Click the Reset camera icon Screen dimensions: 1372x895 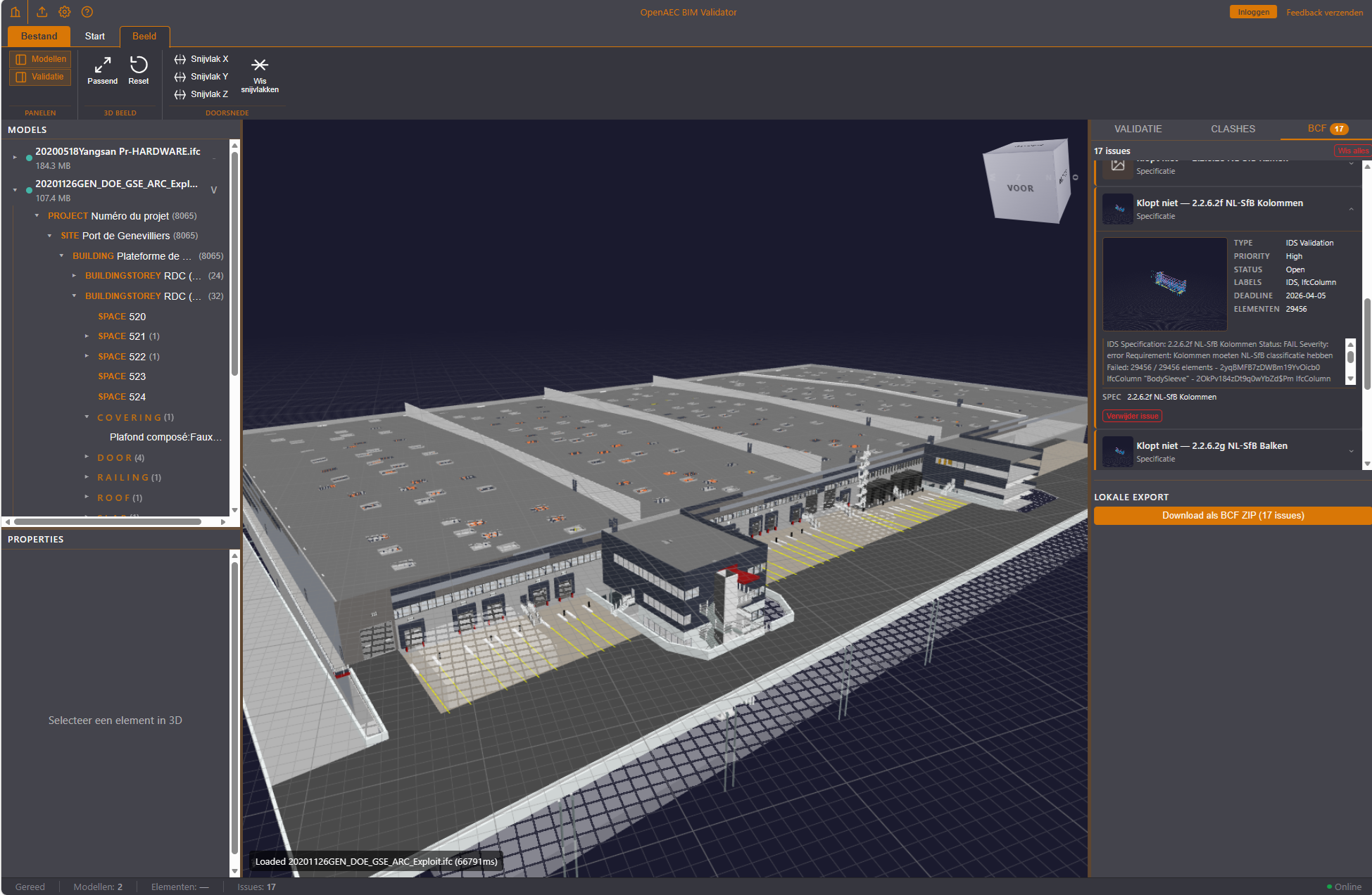point(138,69)
